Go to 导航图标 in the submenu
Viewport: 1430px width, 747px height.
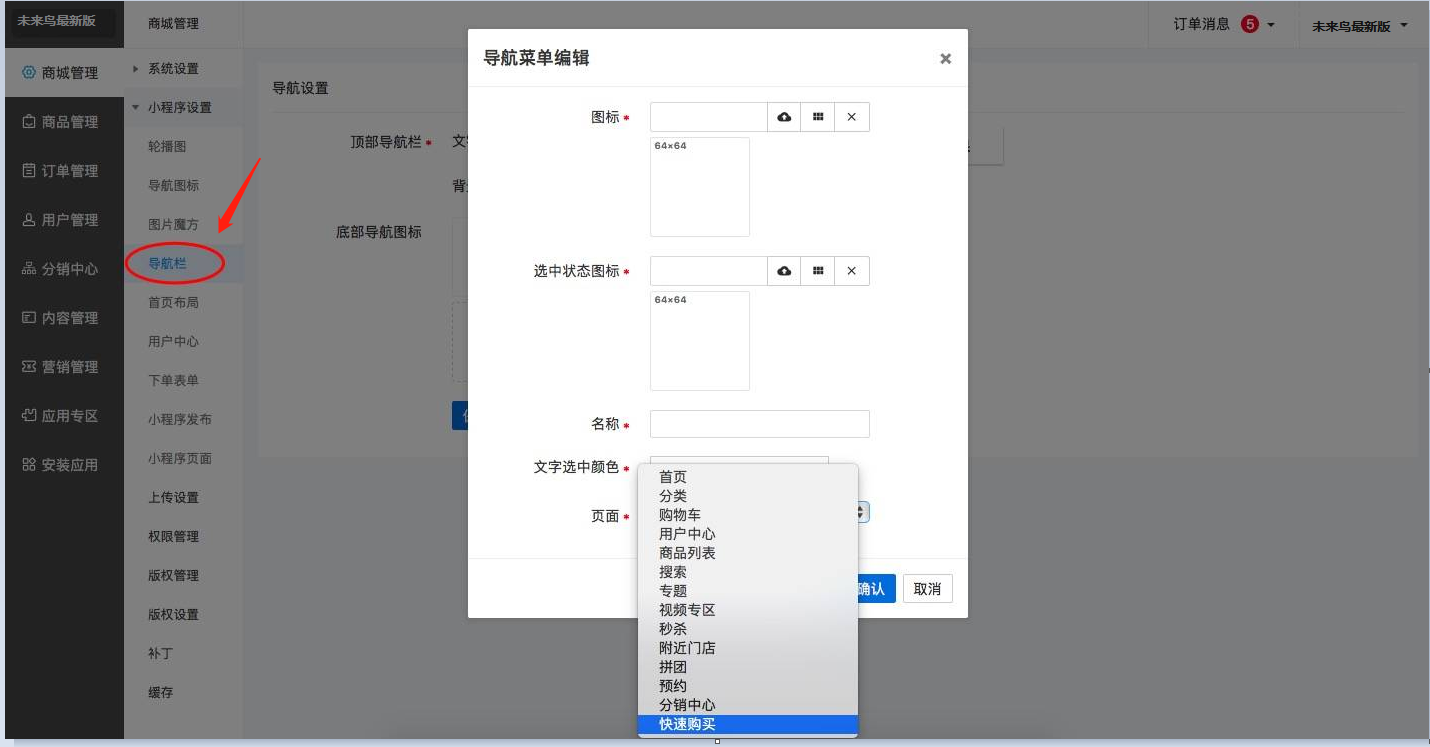tap(173, 186)
